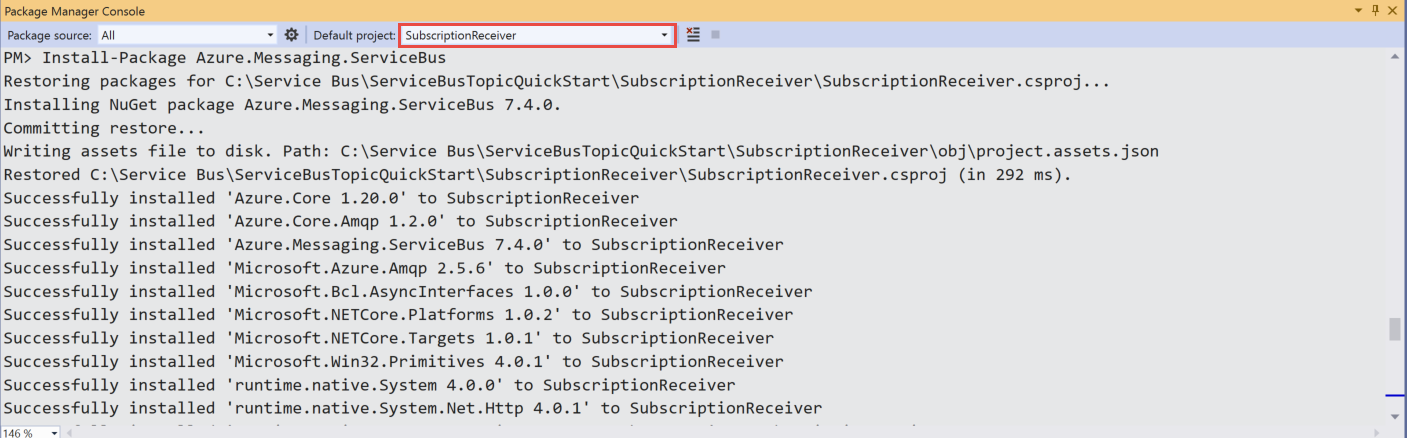This screenshot has height=438, width=1407.
Task: Close the Package Manager Console panel
Action: [1393, 10]
